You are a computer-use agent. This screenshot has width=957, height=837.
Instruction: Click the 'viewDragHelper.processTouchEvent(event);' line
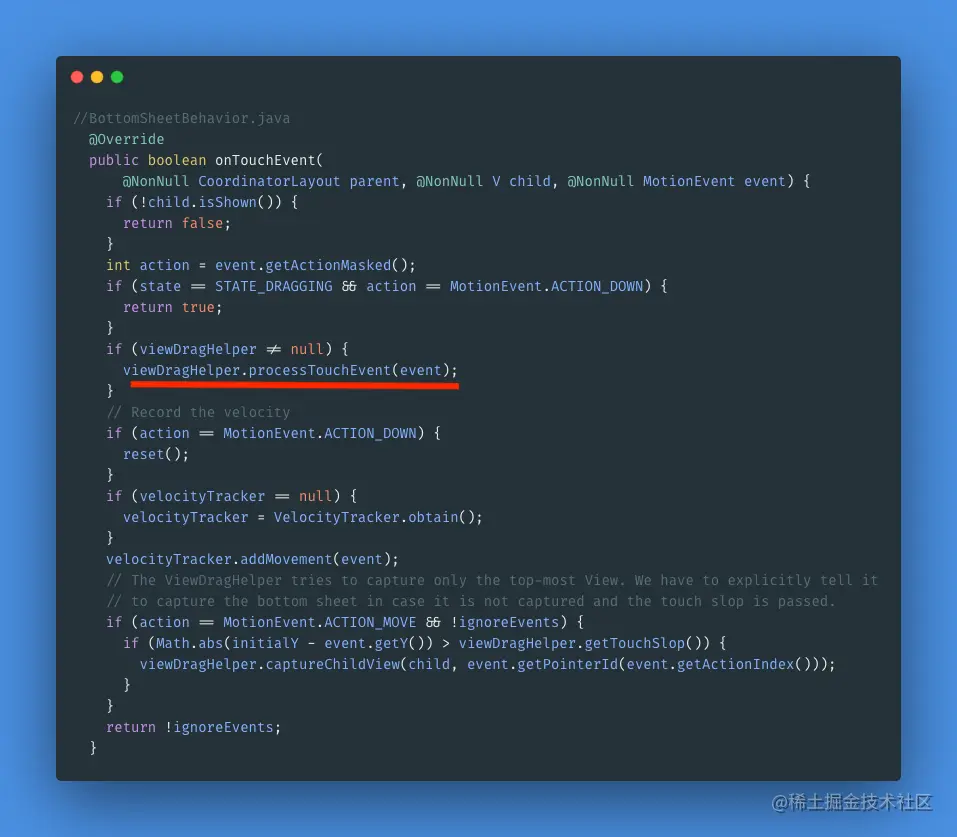tap(290, 371)
